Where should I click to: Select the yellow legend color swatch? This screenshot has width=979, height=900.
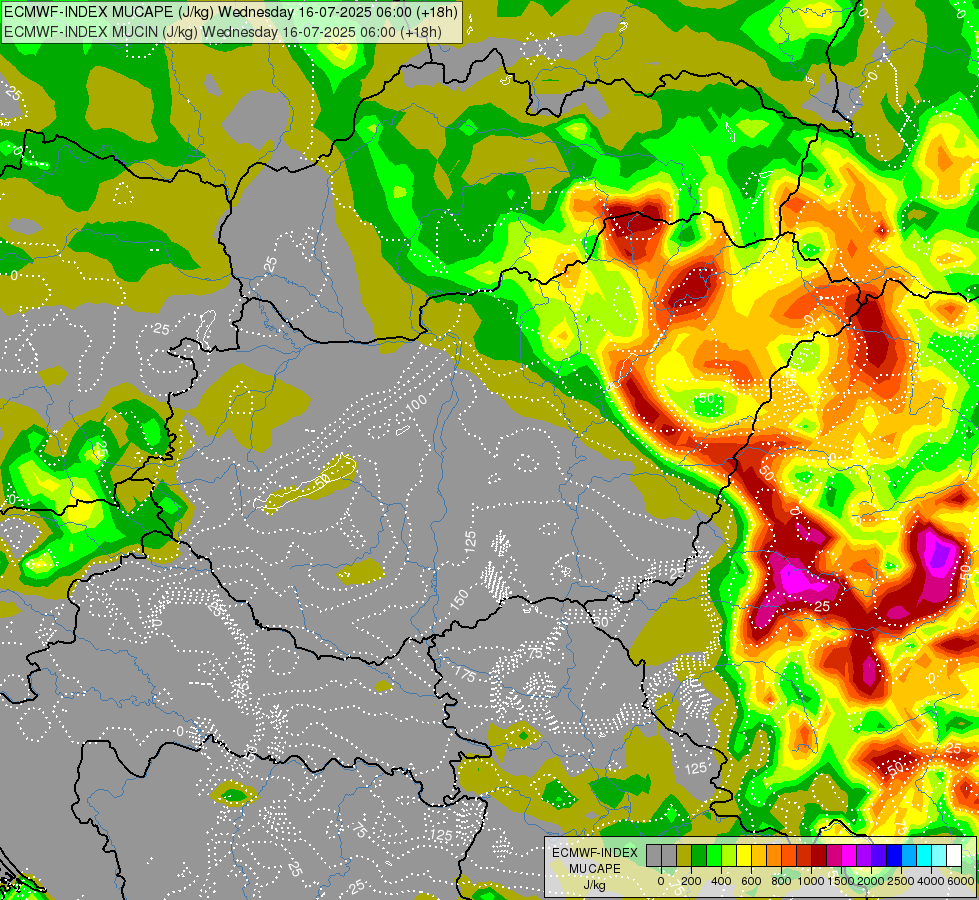click(745, 855)
